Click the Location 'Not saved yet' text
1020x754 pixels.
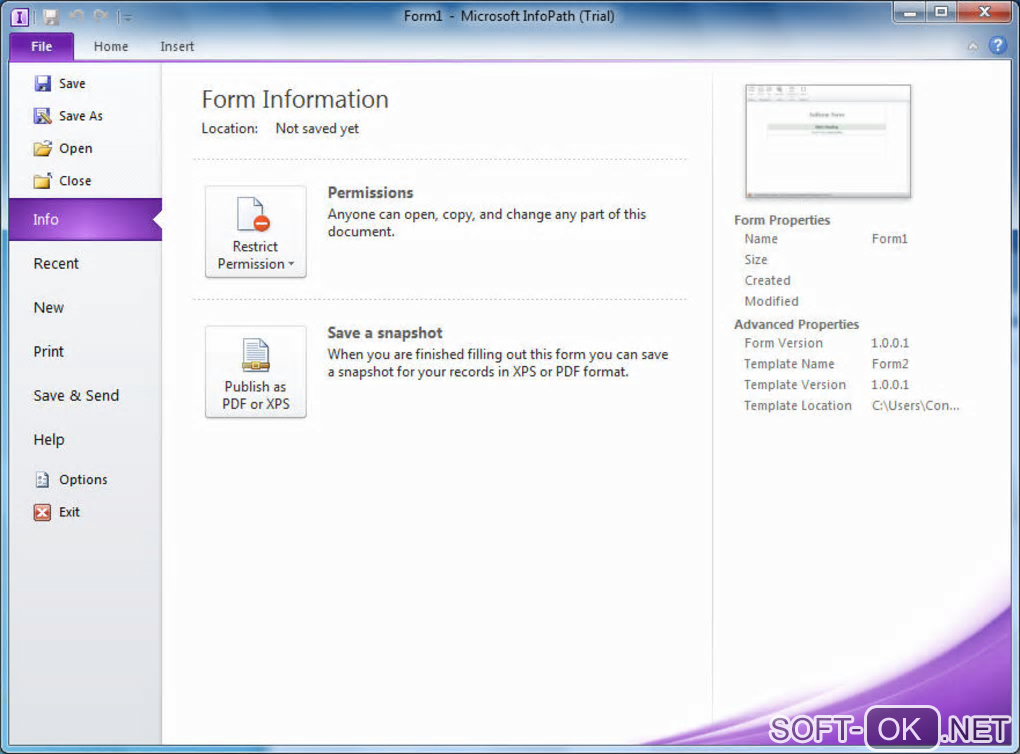click(317, 129)
